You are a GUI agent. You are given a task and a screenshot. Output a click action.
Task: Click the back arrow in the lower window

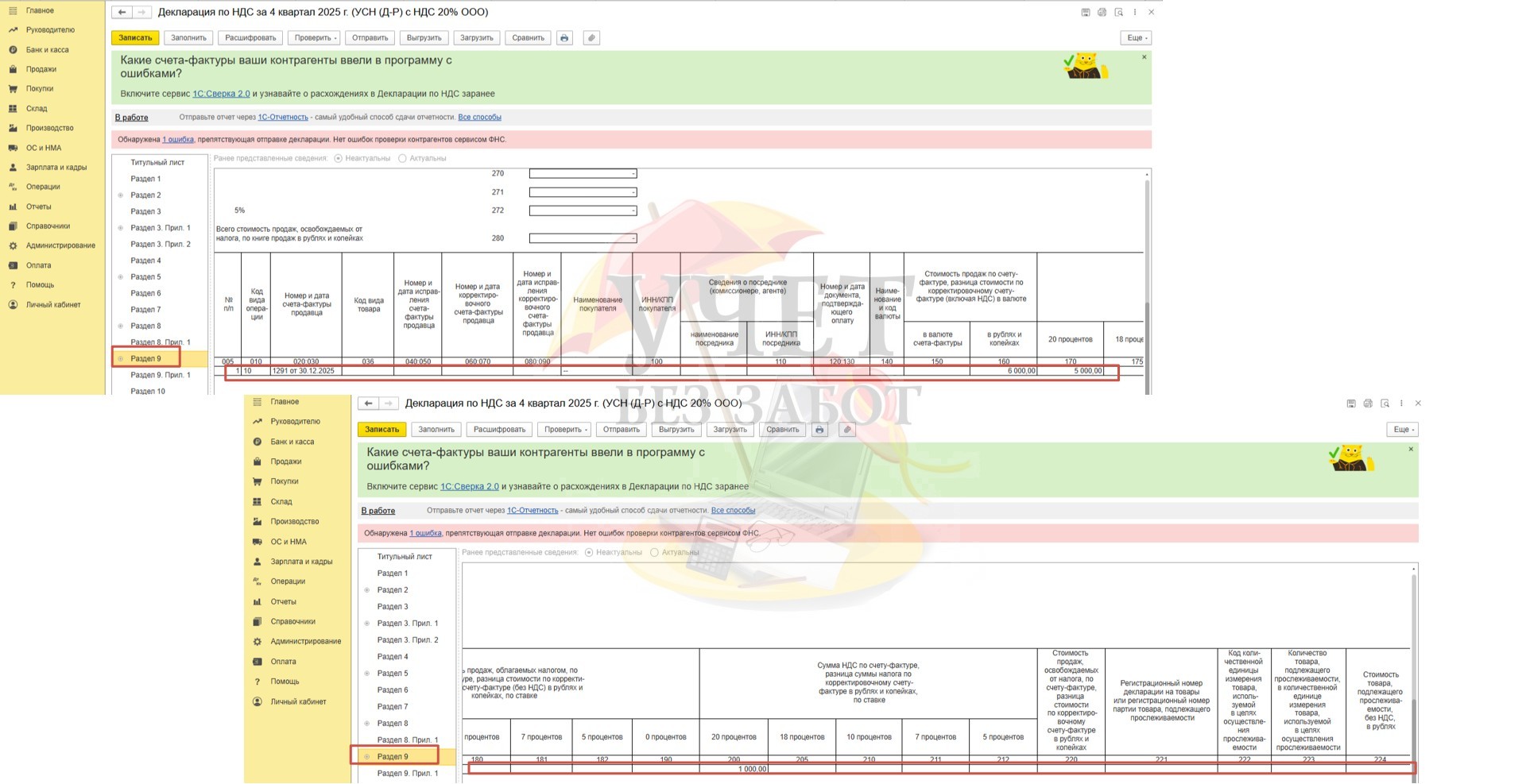[x=368, y=404]
